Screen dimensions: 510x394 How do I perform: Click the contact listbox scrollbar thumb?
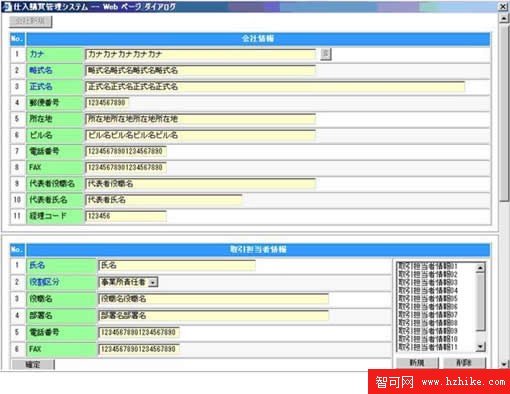coord(480,302)
